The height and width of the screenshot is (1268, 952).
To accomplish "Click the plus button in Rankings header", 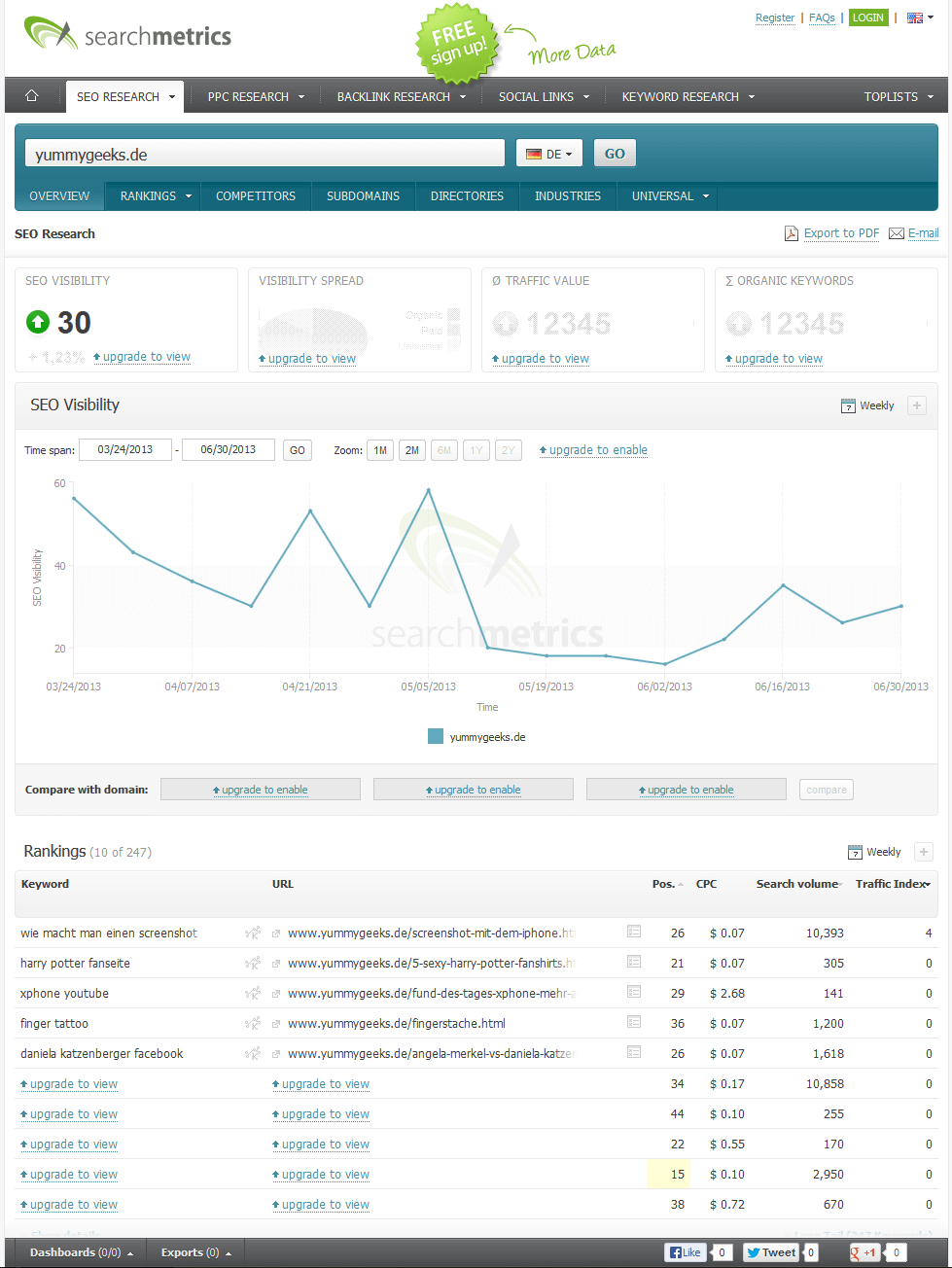I will tap(924, 852).
